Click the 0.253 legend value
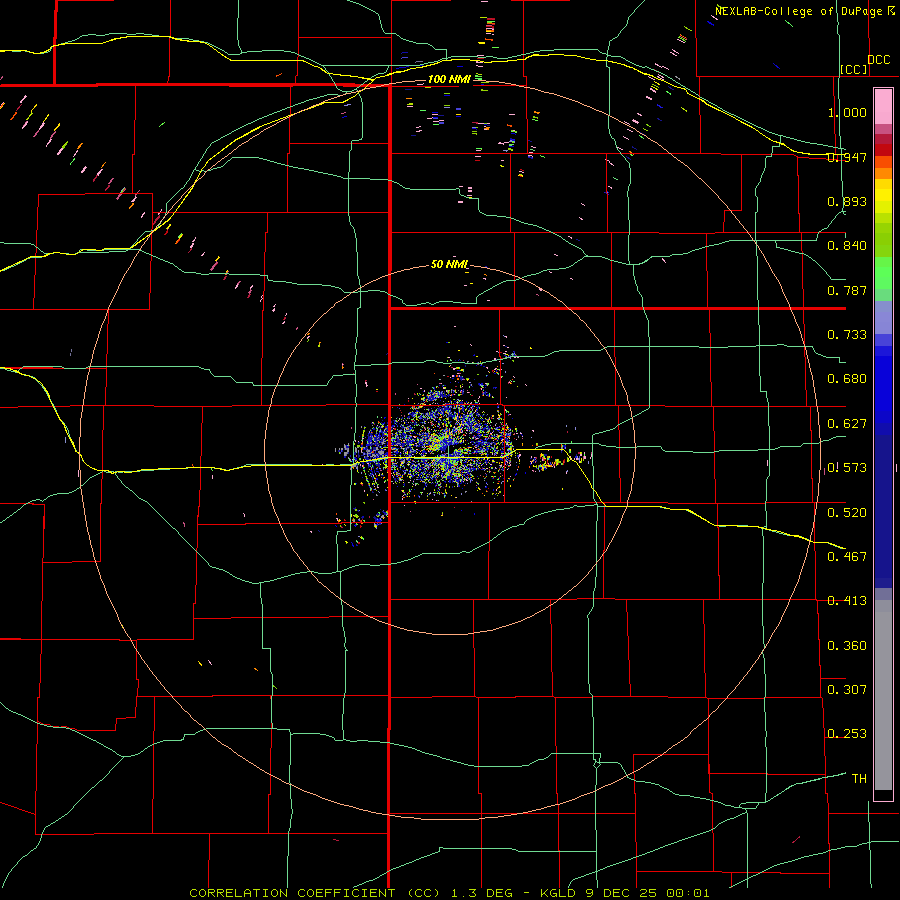Screen dimensions: 900x900 847,734
